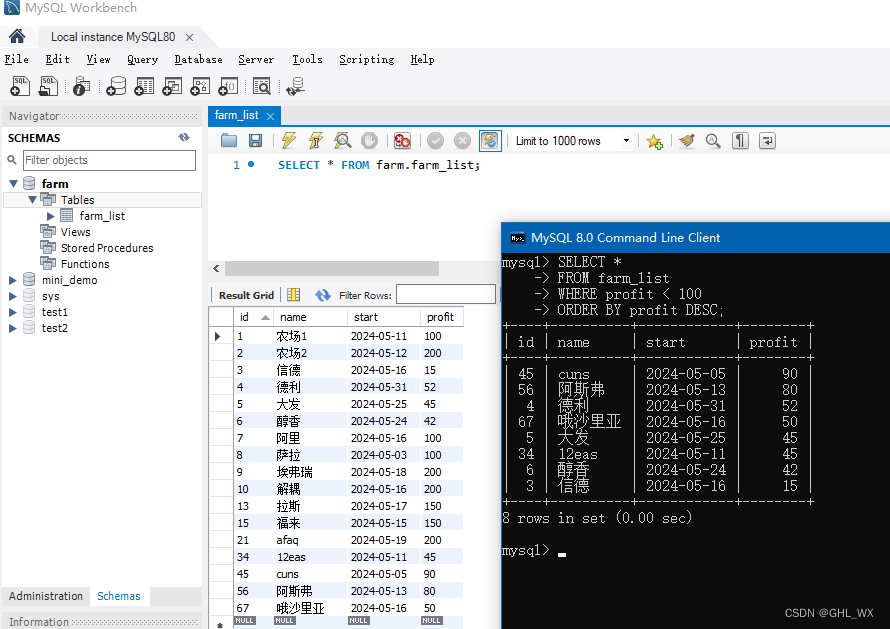
Task: Create a new stored procedure icon
Action: pyautogui.click(x=200, y=86)
